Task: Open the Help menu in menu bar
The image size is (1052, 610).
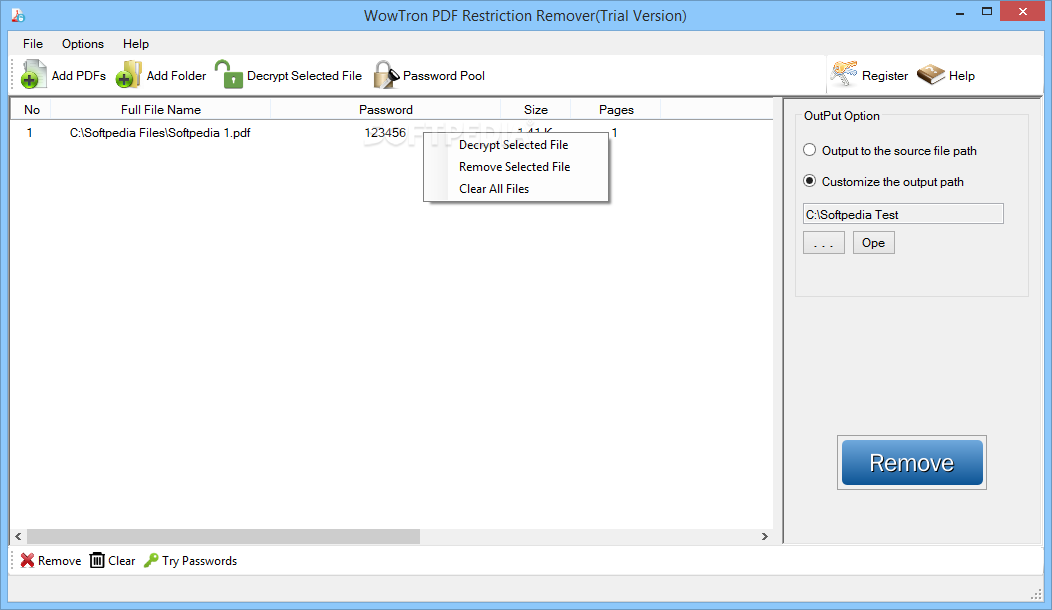Action: [x=136, y=44]
